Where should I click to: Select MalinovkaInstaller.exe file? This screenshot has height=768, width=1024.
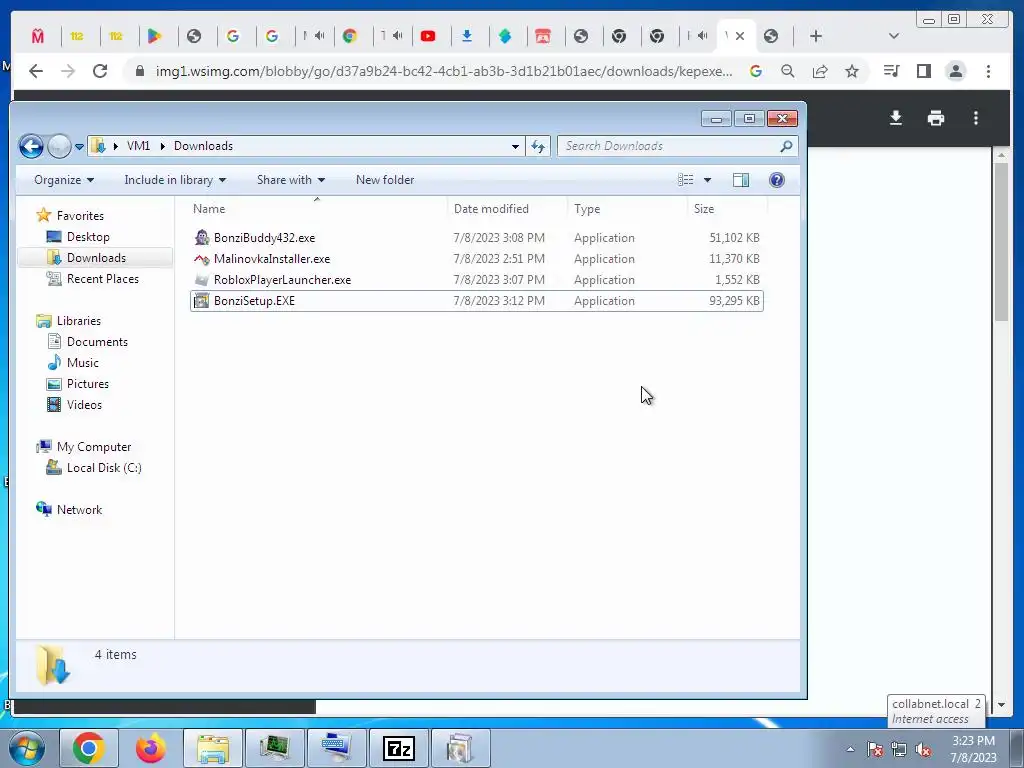click(x=477, y=259)
